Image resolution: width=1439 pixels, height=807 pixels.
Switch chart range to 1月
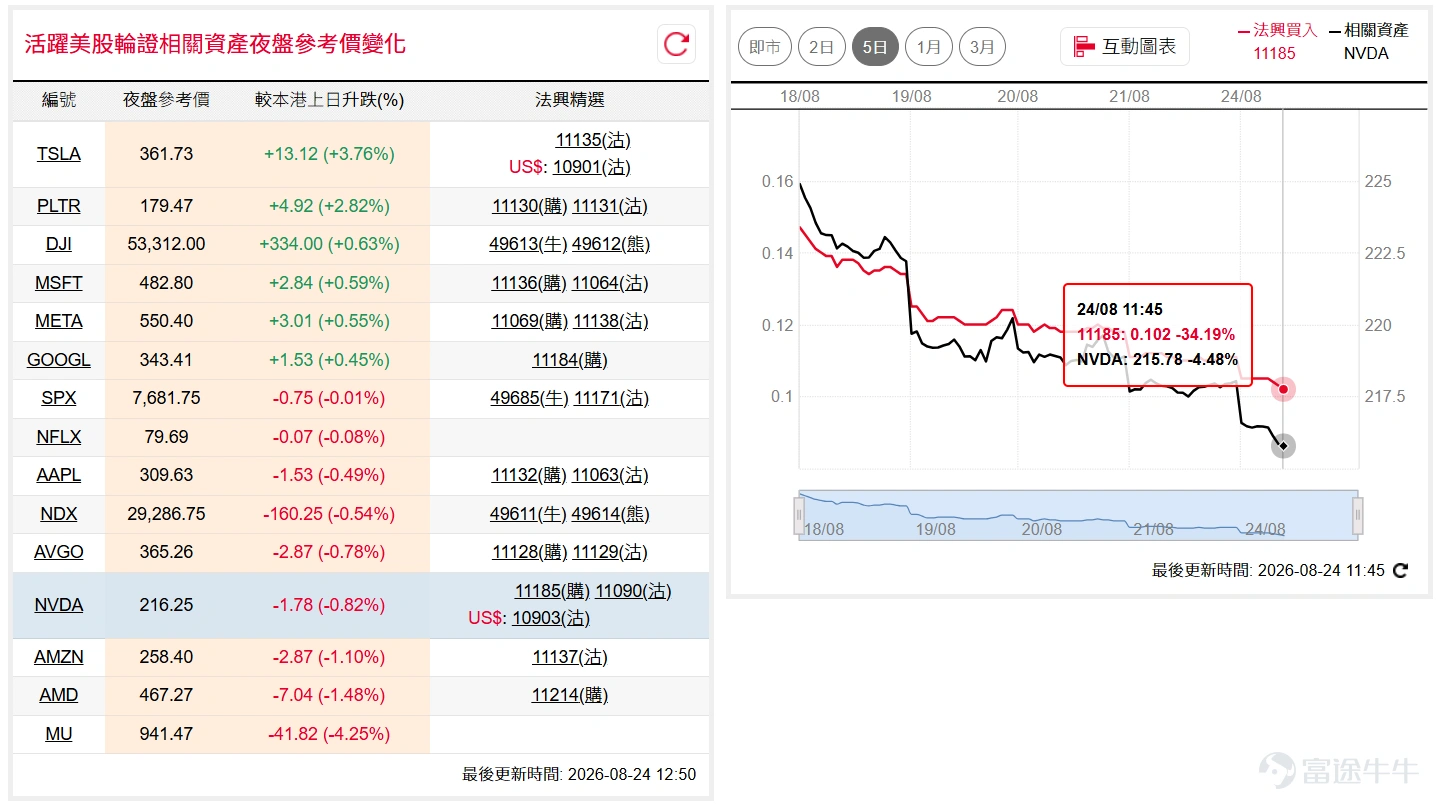(929, 47)
